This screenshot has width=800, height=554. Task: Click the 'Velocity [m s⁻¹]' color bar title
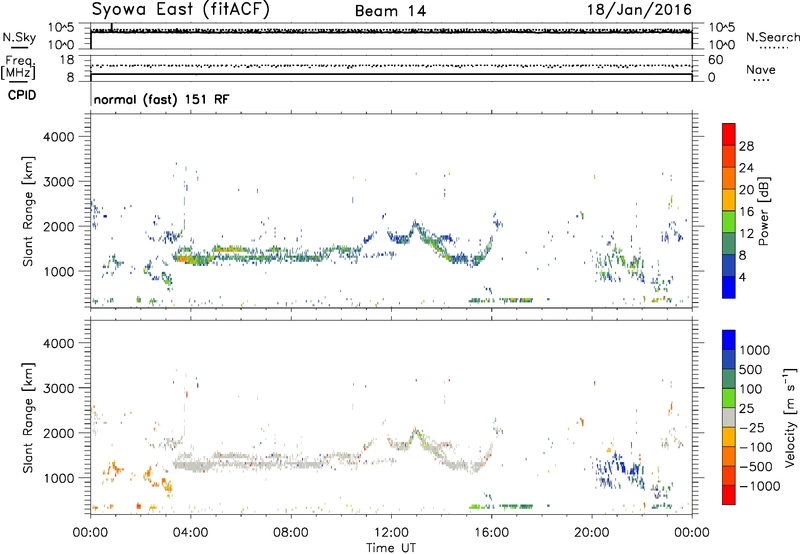pyautogui.click(x=790, y=417)
